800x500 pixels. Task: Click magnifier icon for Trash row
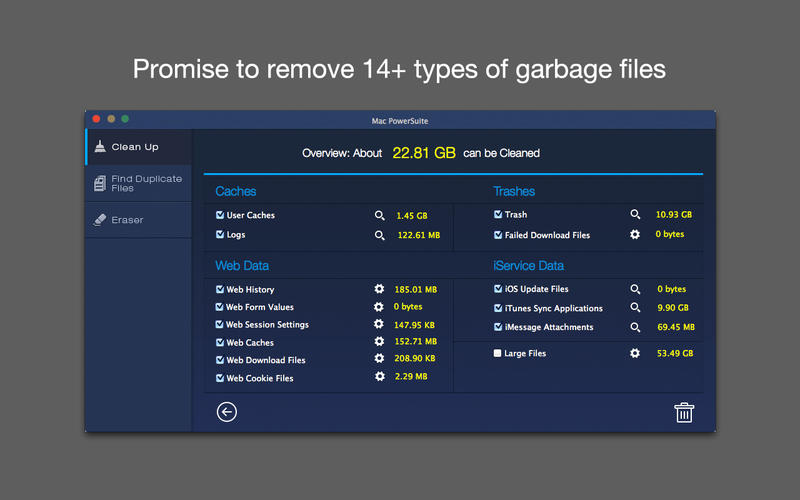tap(635, 214)
